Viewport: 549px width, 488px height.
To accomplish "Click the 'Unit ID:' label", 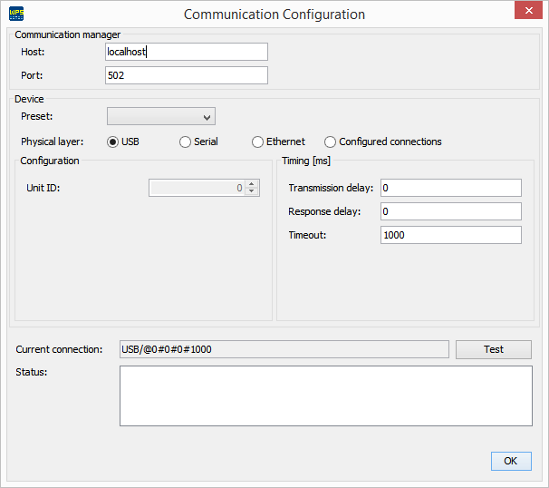I will [x=43, y=188].
